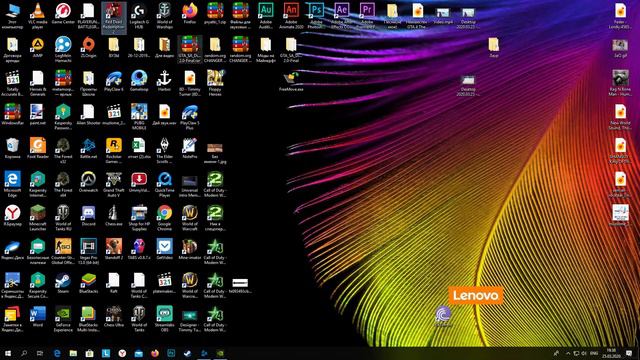Open VLC media player desktop shortcut
This screenshot has width=640, height=360.
point(38,16)
